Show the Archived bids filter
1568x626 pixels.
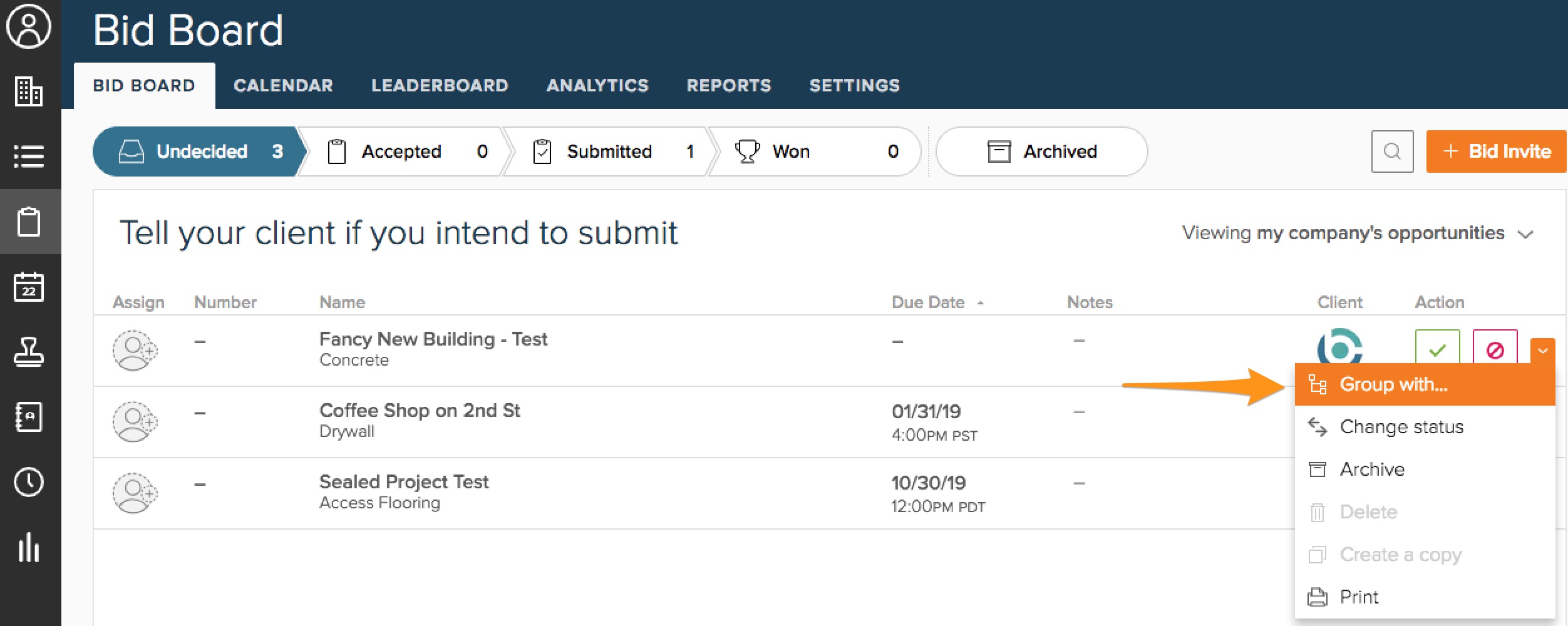[1041, 151]
